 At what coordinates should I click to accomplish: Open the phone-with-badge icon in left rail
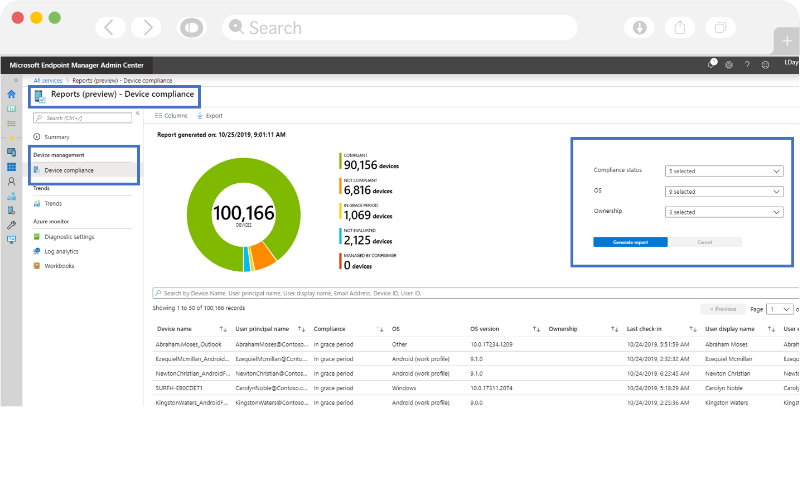pyautogui.click(x=11, y=210)
